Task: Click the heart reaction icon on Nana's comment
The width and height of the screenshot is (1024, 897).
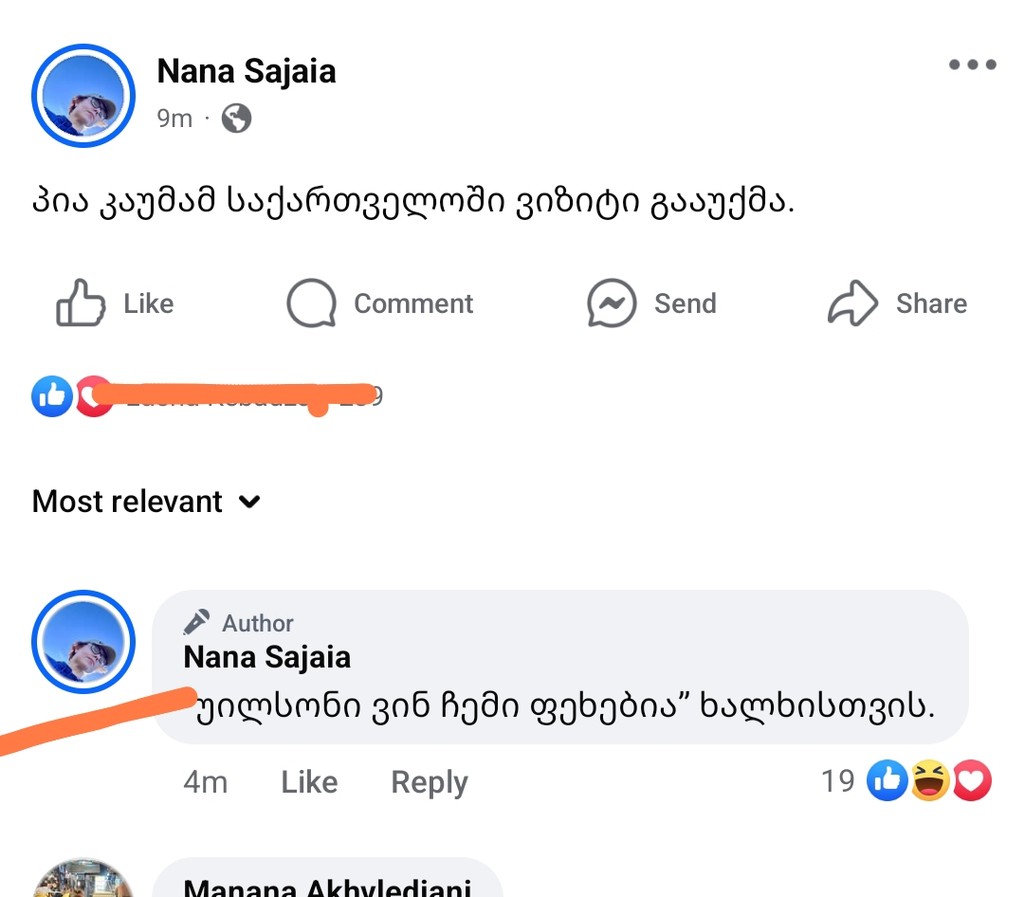Action: (971, 781)
